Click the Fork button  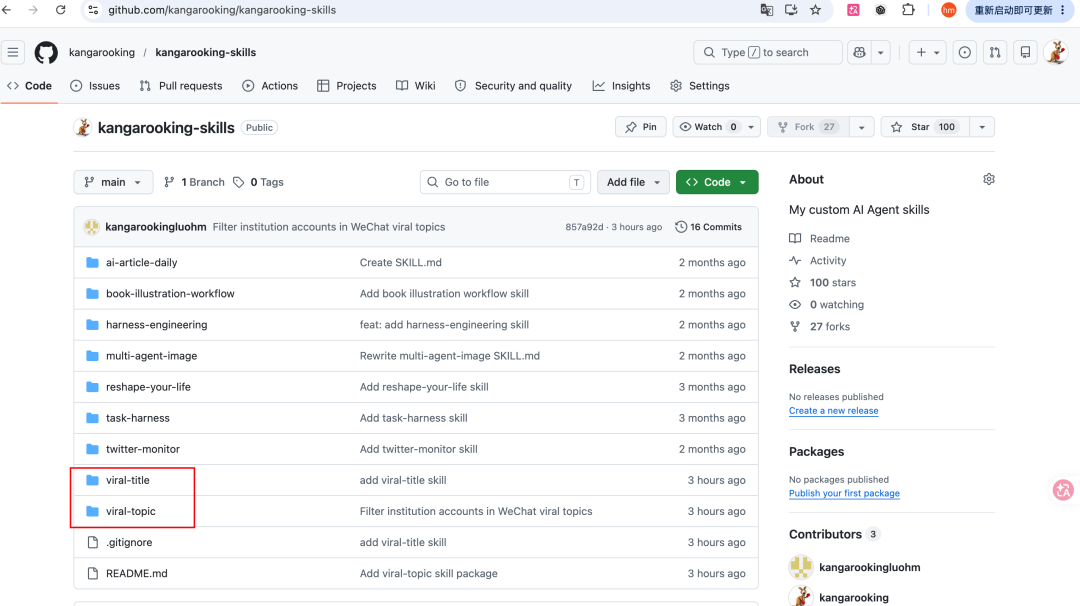coord(808,127)
